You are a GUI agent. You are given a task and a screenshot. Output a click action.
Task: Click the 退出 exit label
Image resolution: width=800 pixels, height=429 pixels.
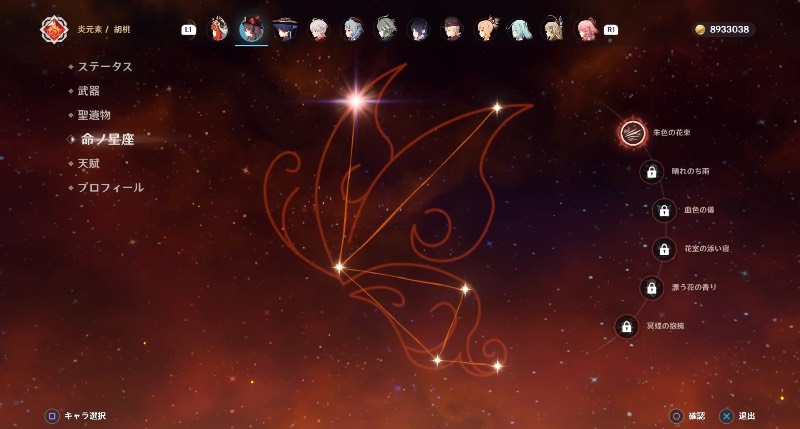pos(747,416)
